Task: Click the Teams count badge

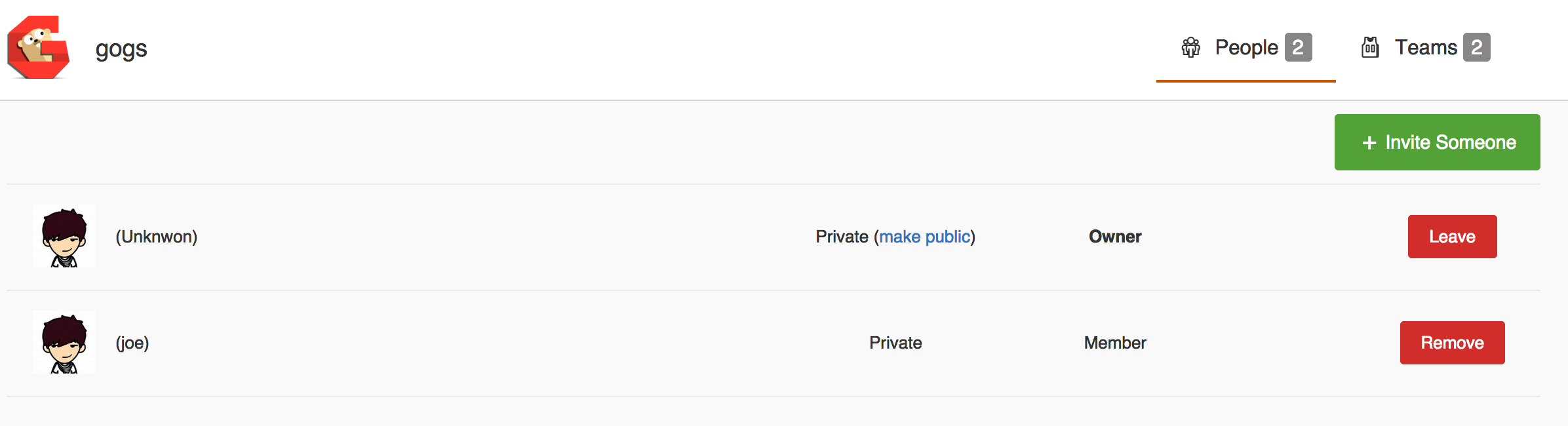Action: click(1477, 47)
